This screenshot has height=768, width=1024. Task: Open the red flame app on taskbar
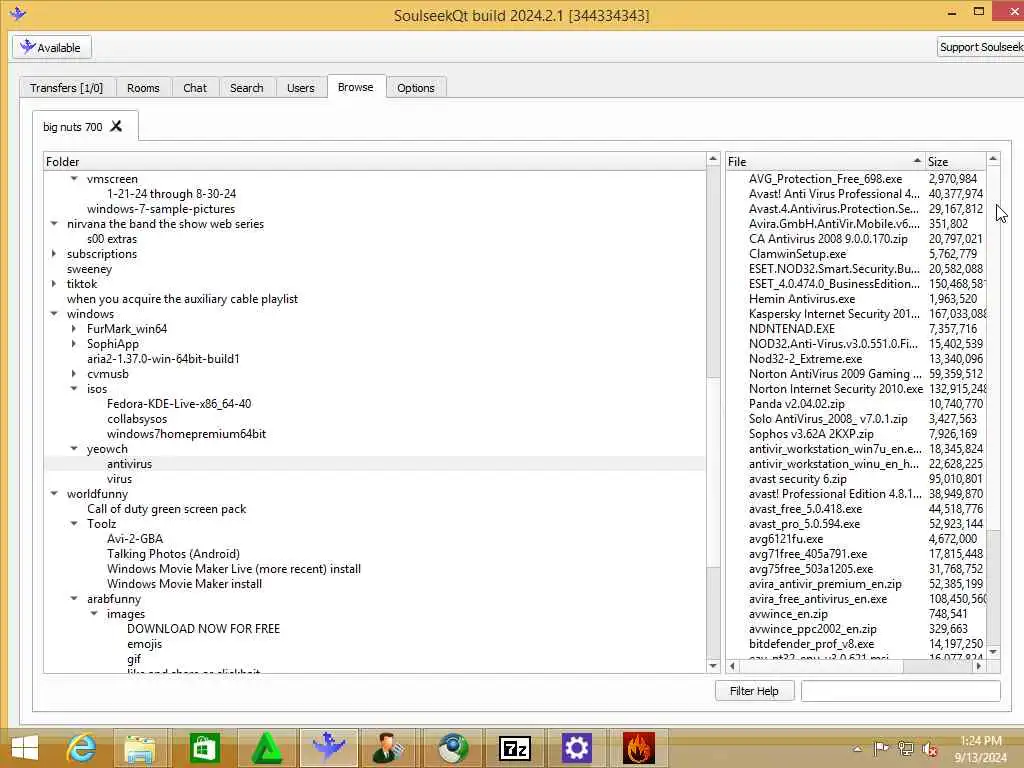click(638, 748)
